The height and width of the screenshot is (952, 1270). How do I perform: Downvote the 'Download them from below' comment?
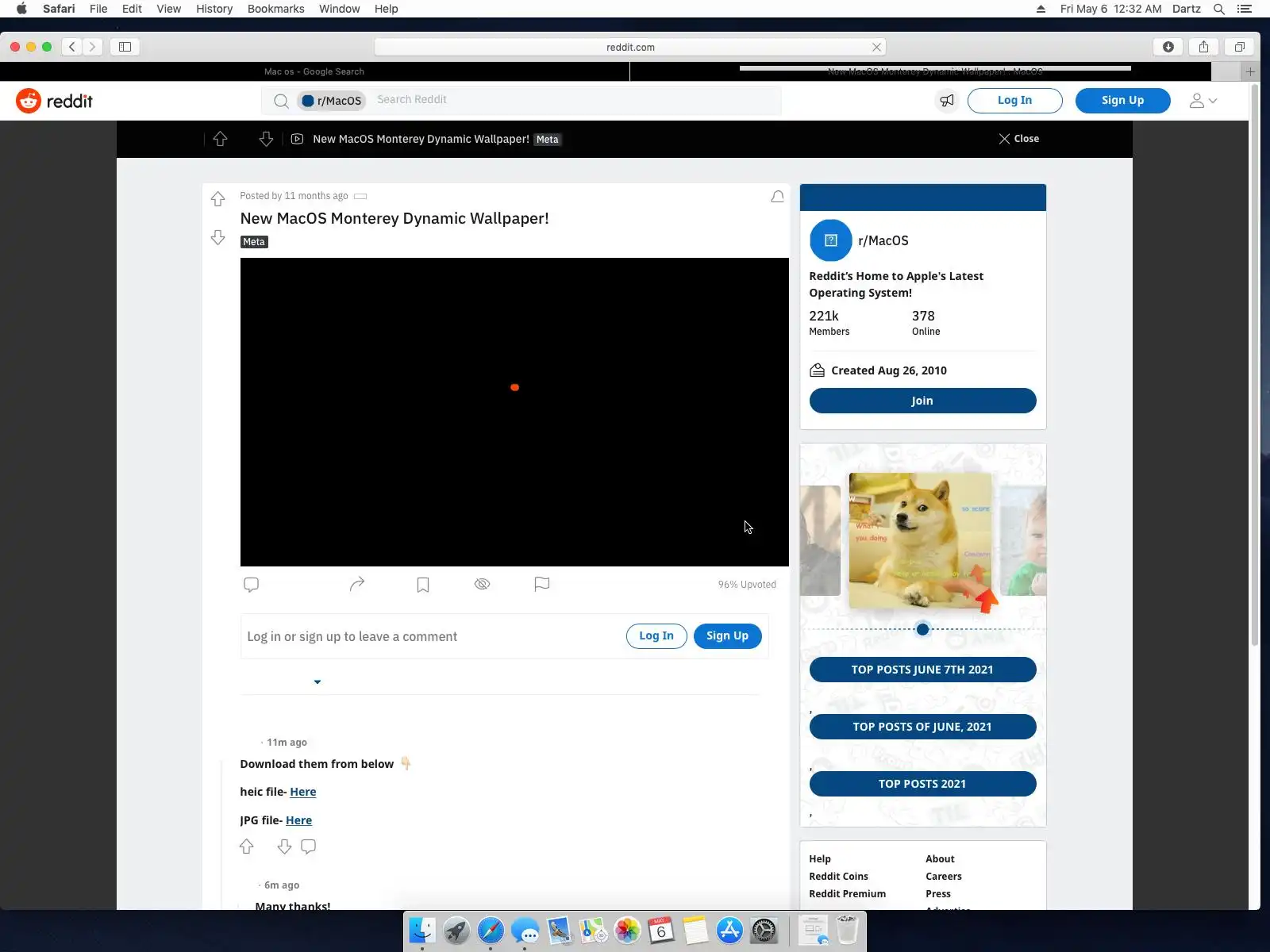pos(284,846)
